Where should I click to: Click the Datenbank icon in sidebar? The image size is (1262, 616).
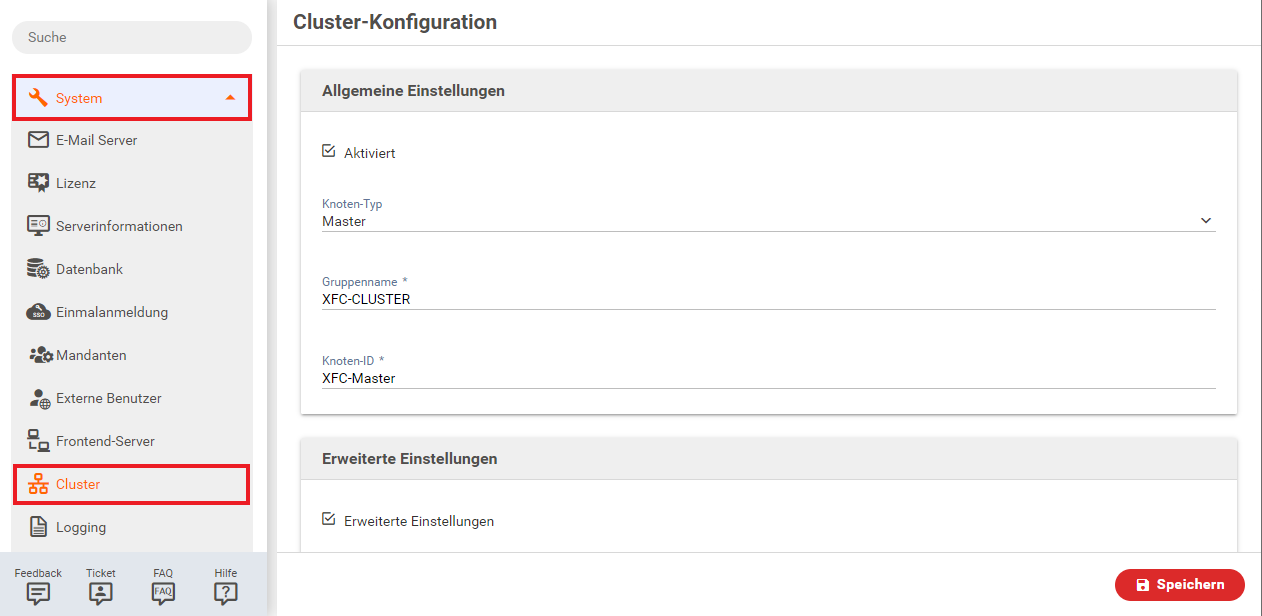point(38,269)
